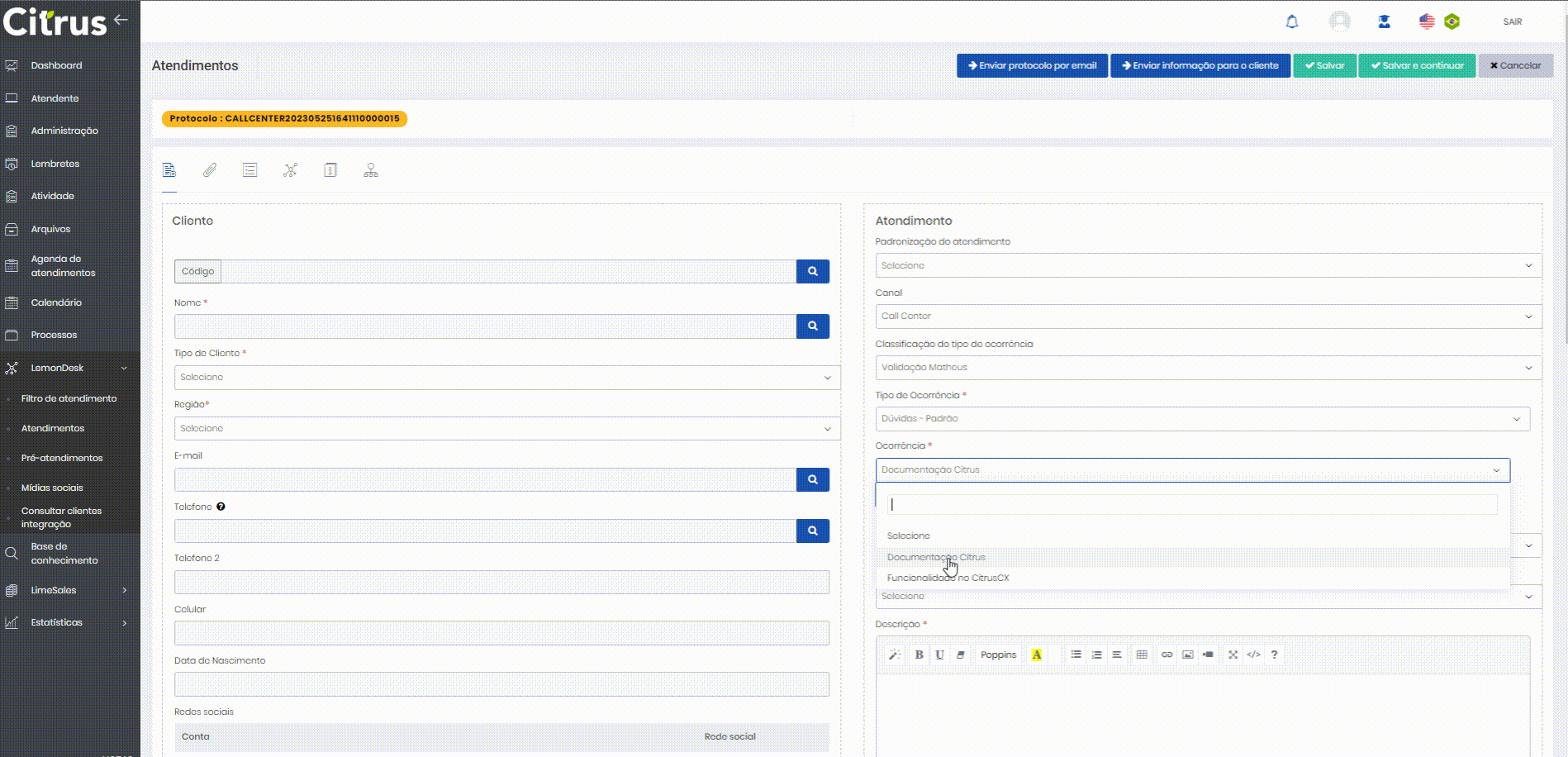Viewport: 1568px width, 757px height.
Task: Switch language to Brazilian Portuguese flag
Action: coord(1452,22)
